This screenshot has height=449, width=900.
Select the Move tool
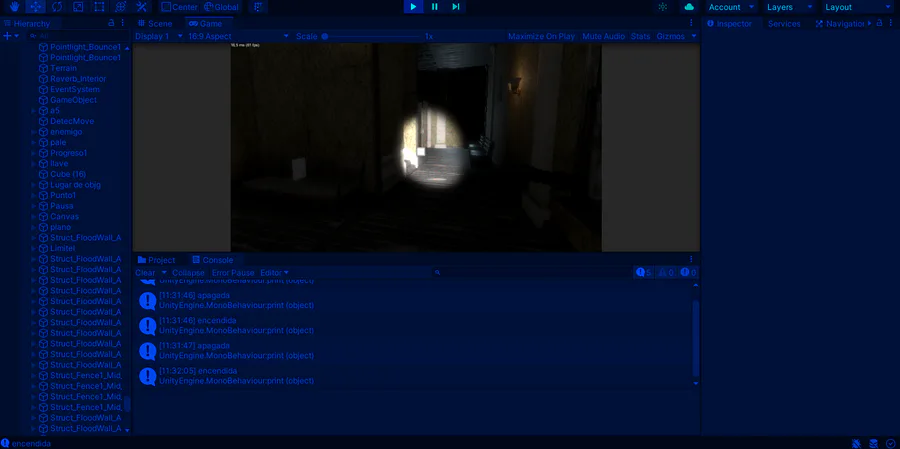click(x=36, y=7)
